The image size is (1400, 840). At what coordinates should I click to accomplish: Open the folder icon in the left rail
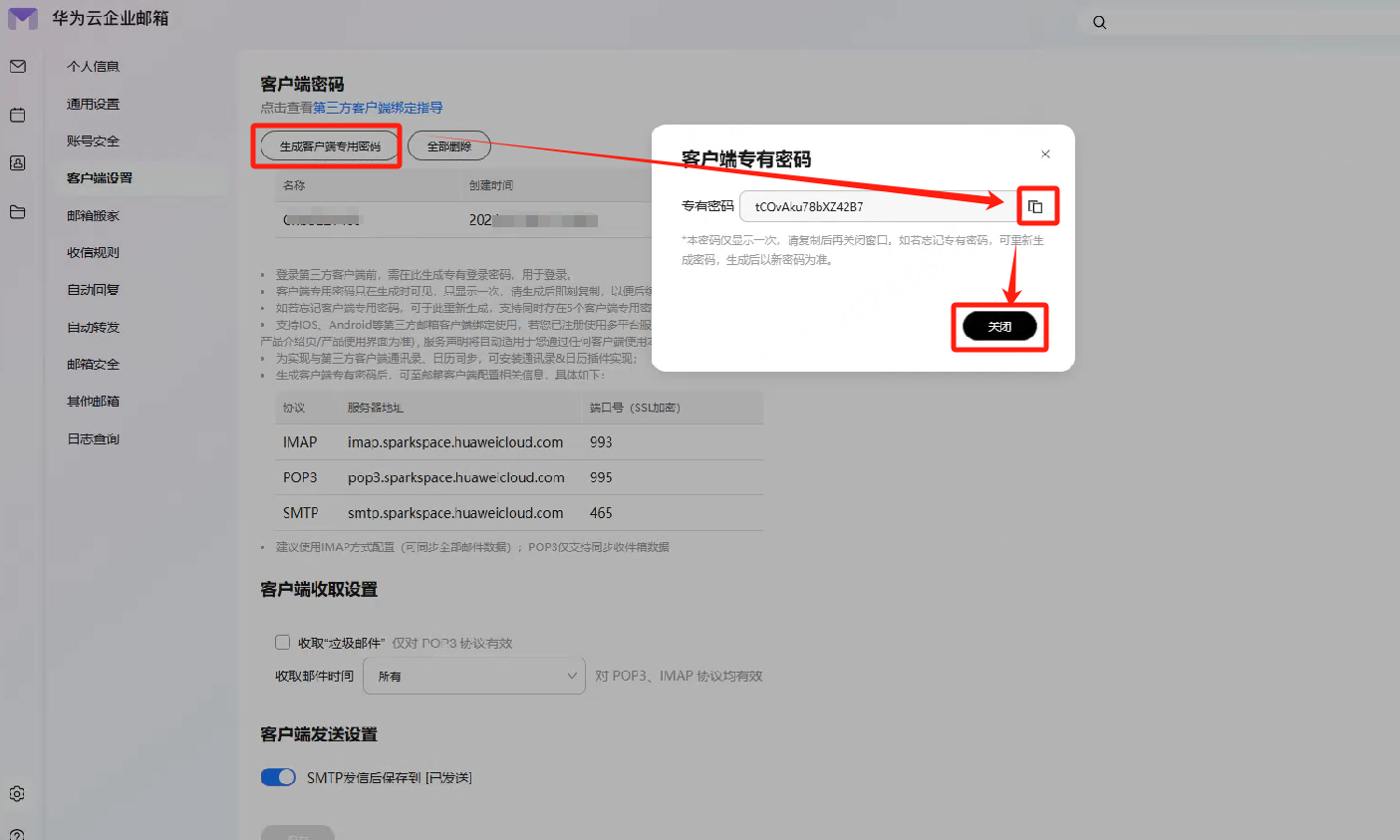coord(17,211)
